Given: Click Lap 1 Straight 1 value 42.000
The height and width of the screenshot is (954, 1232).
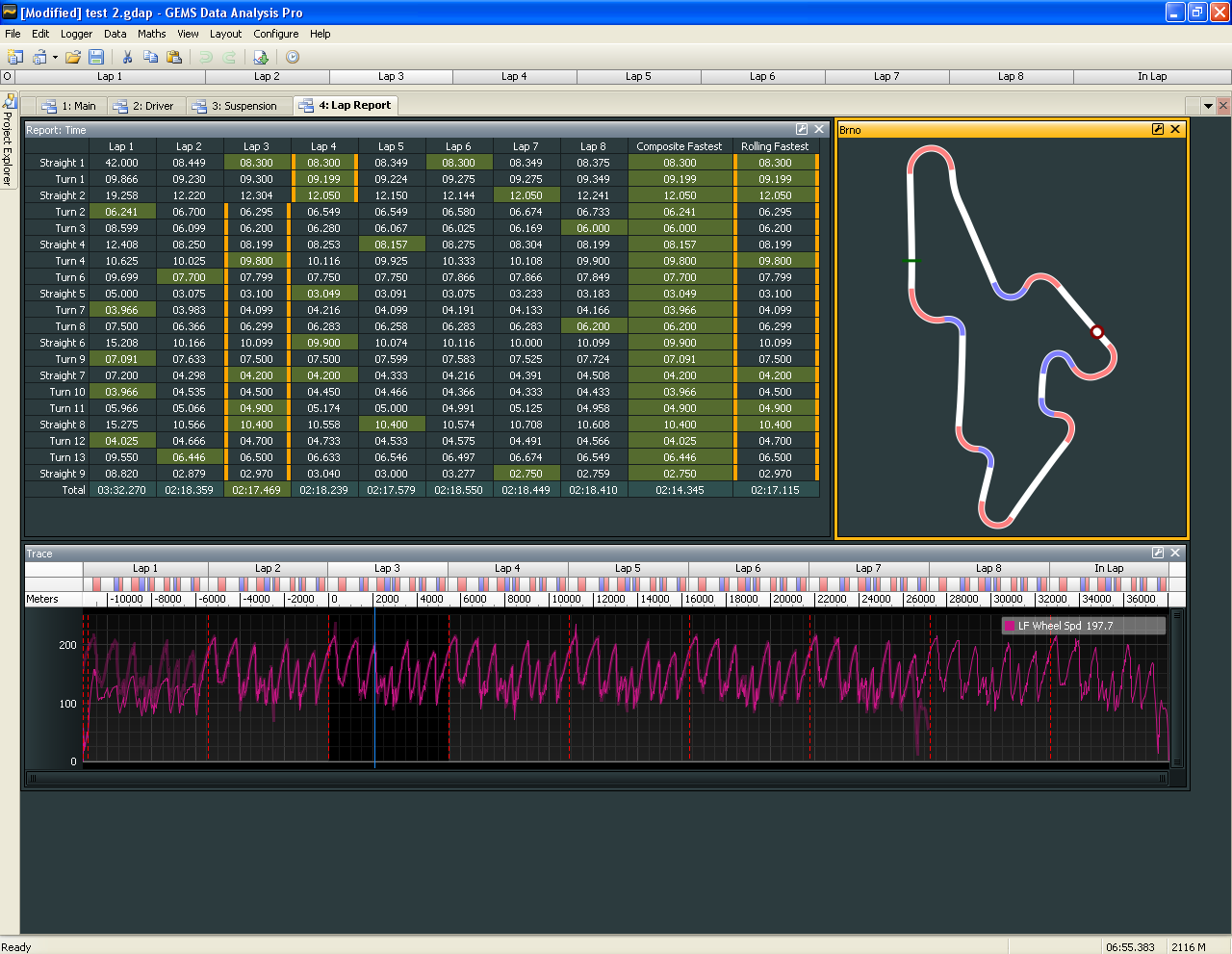Looking at the screenshot, I should (x=122, y=163).
